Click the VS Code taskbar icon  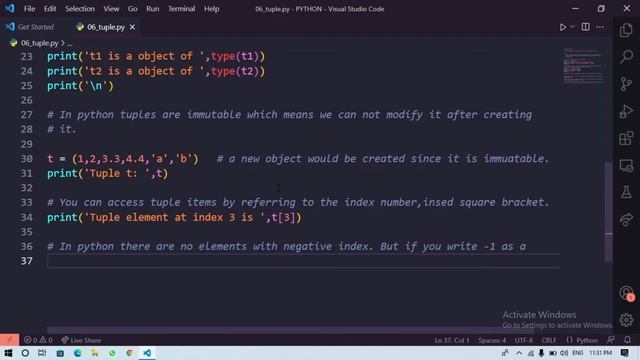147,353
